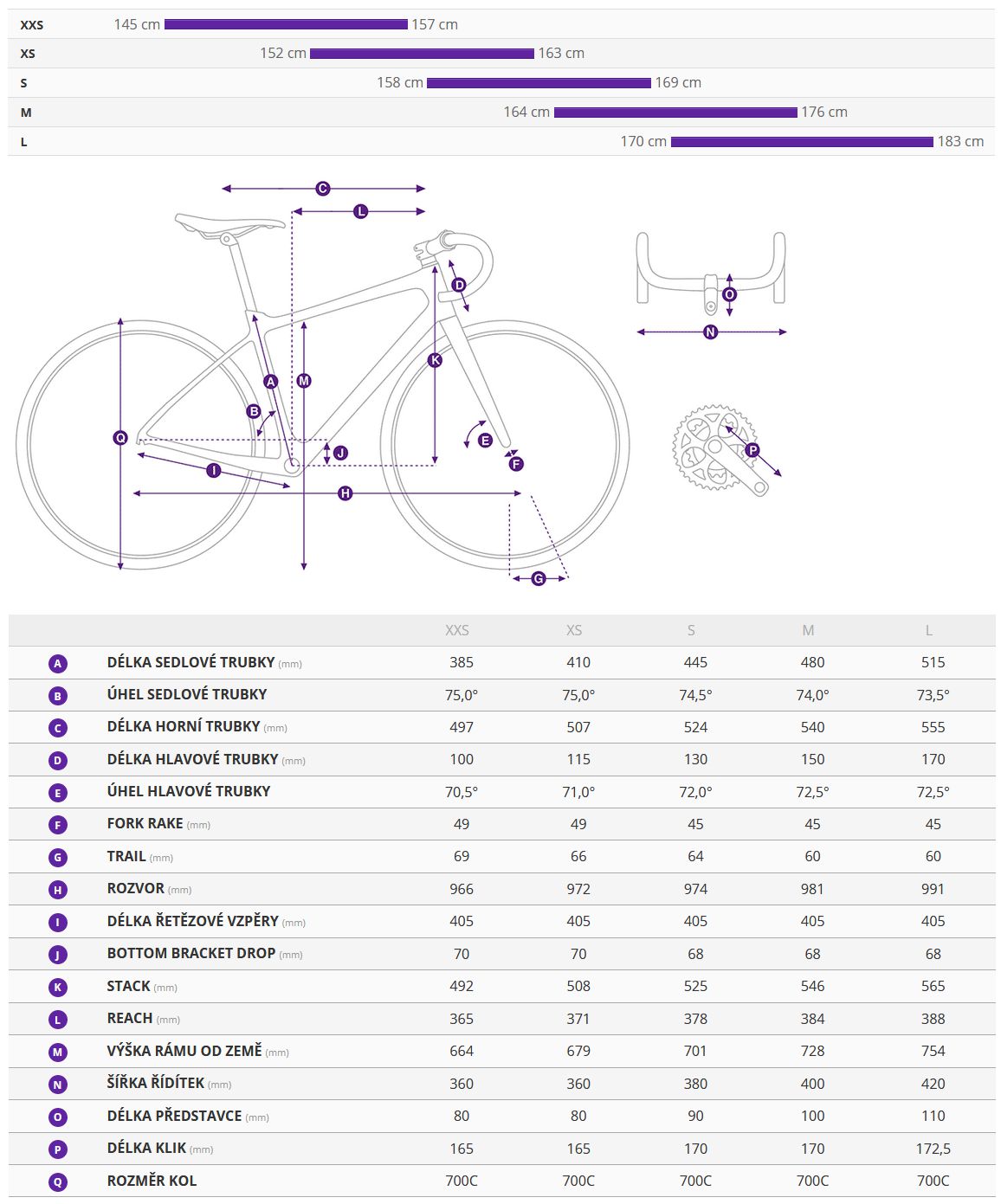Viewport: 1001px width, 1204px height.
Task: Click the Q wheel size marker on the diagram
Action: (x=120, y=438)
